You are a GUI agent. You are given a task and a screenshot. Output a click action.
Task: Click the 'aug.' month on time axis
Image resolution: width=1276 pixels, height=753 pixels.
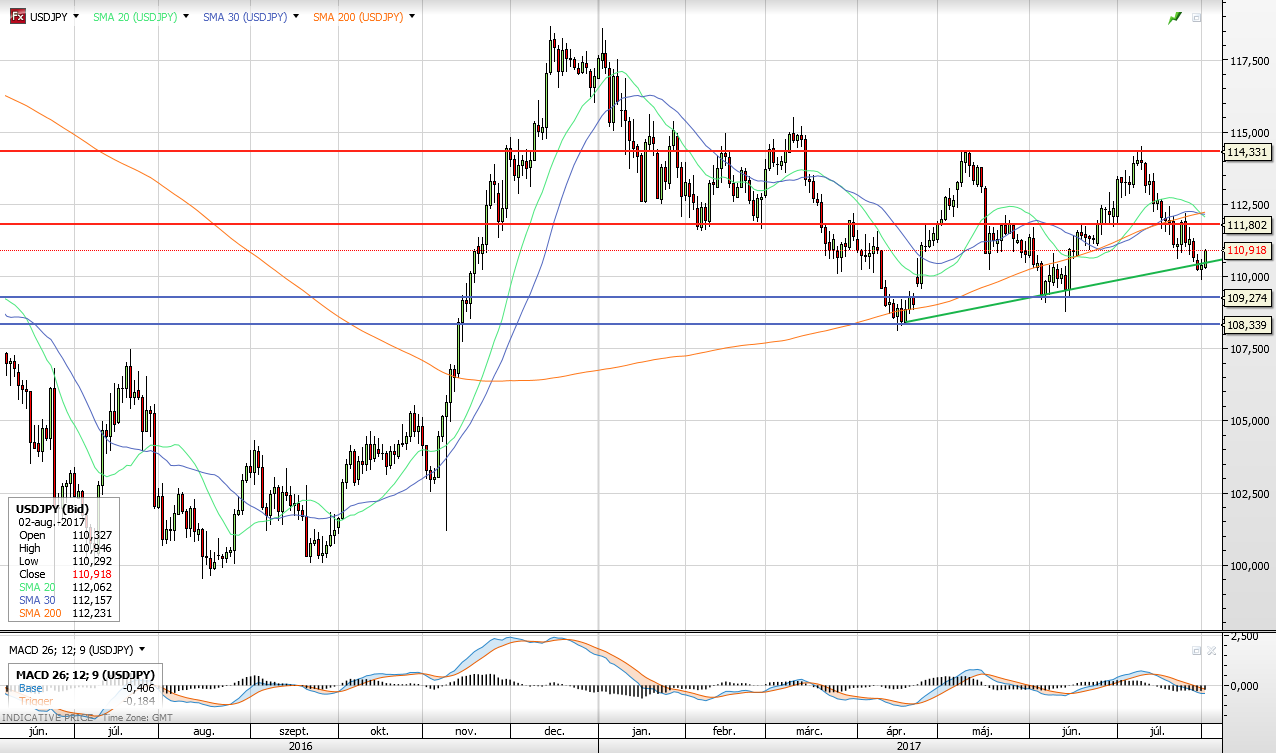pyautogui.click(x=204, y=731)
